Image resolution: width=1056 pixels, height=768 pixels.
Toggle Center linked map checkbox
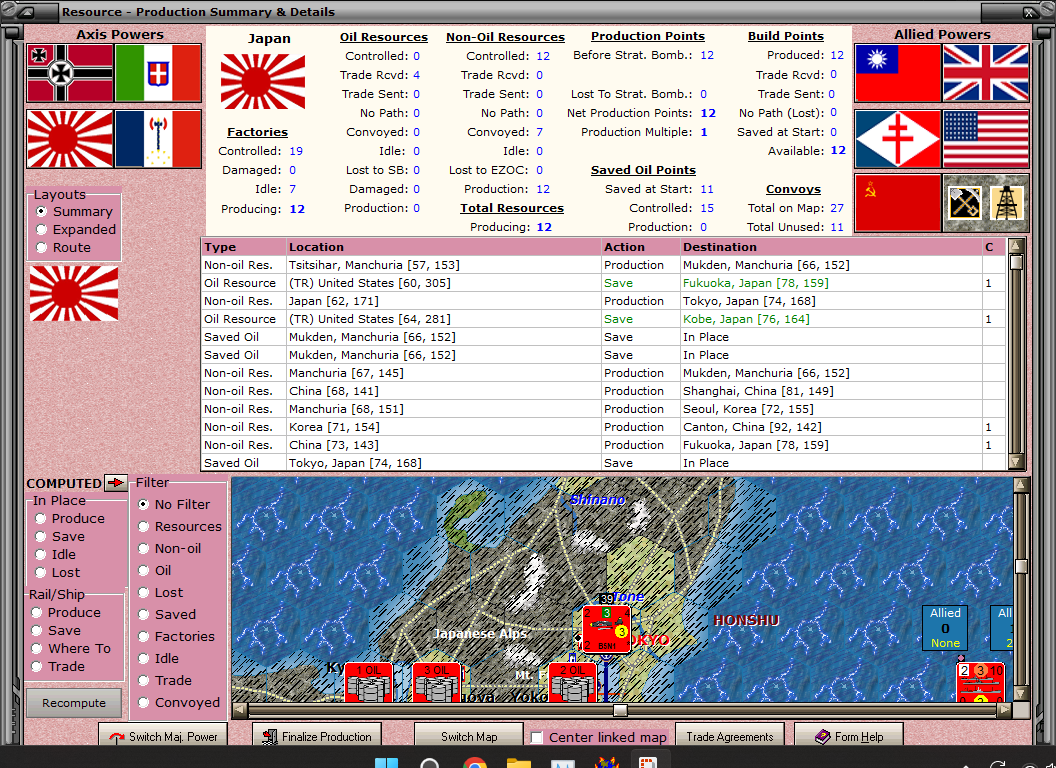537,737
